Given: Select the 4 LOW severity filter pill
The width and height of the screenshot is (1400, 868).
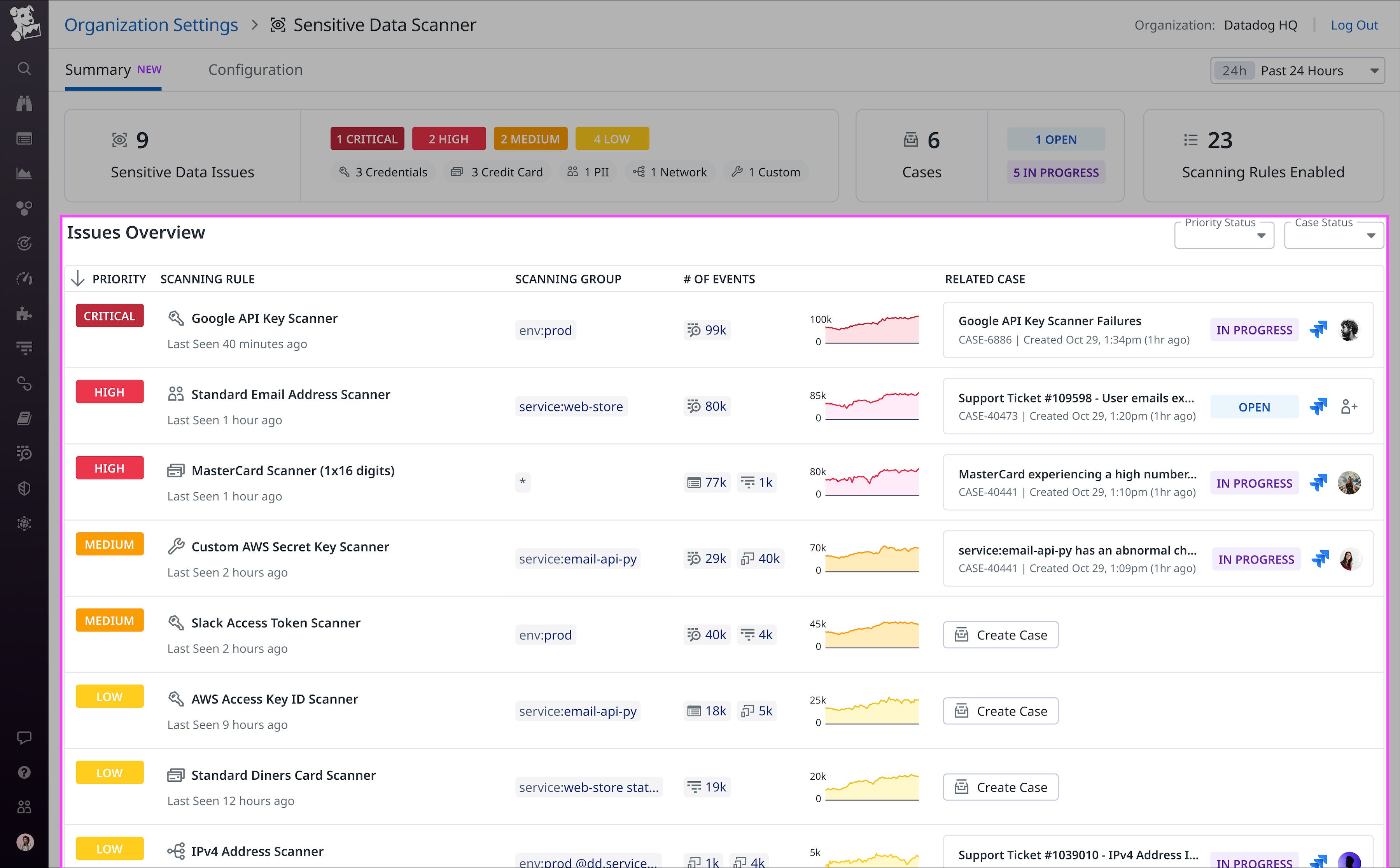Looking at the screenshot, I should (x=612, y=138).
